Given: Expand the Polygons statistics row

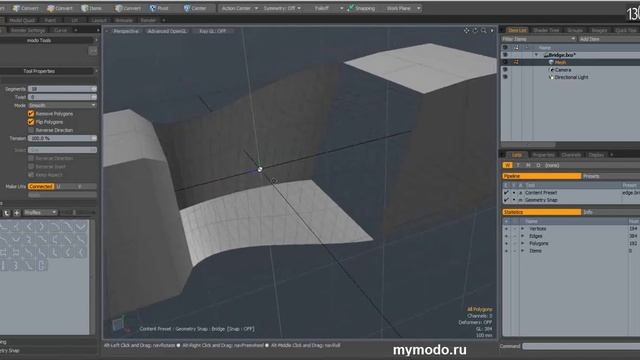Looking at the screenshot, I should click(522, 243).
